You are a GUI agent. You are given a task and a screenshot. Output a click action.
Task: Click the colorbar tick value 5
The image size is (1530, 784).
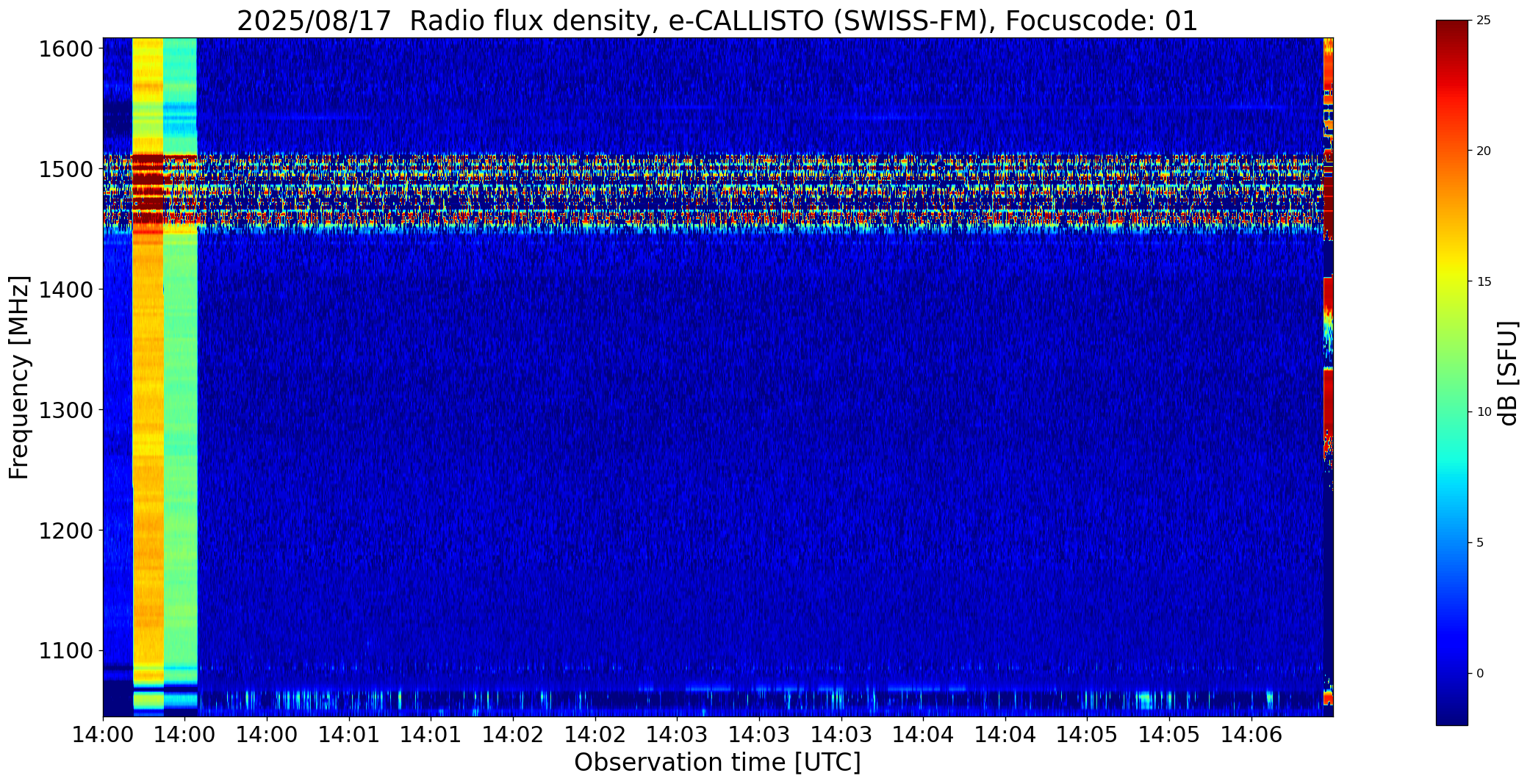pyautogui.click(x=1480, y=543)
